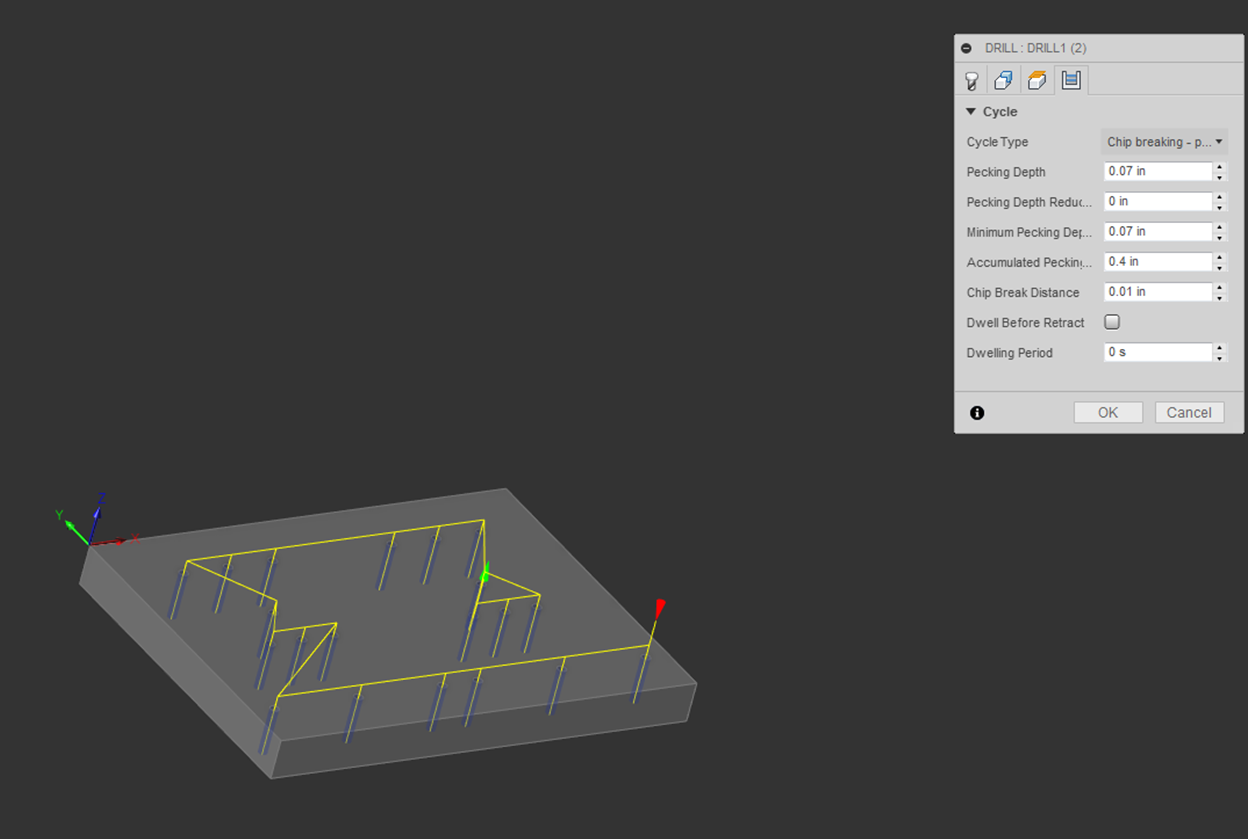This screenshot has height=839, width=1248.
Task: Click the Chip Break Distance stepper arrows
Action: 1219,292
